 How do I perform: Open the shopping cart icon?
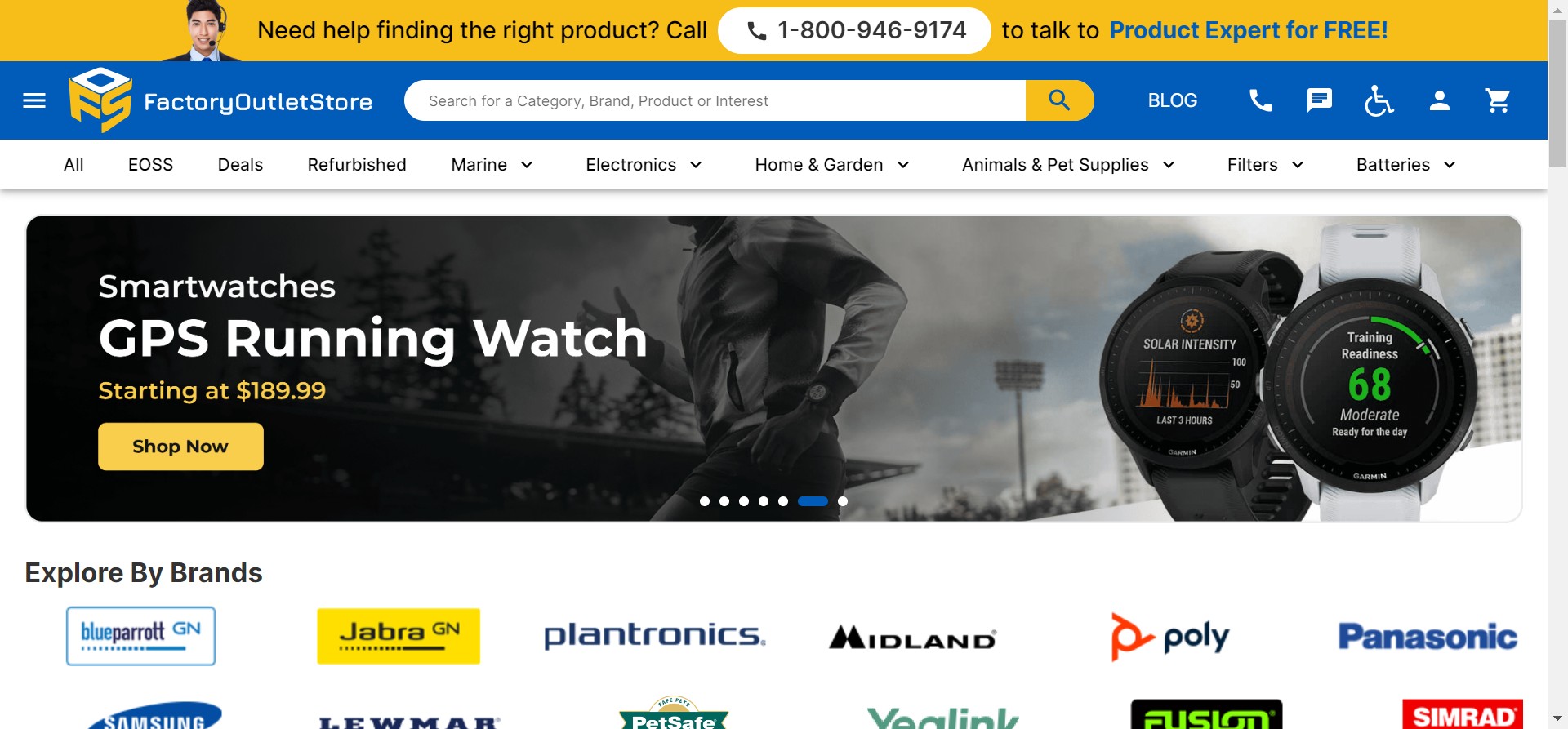pyautogui.click(x=1498, y=100)
